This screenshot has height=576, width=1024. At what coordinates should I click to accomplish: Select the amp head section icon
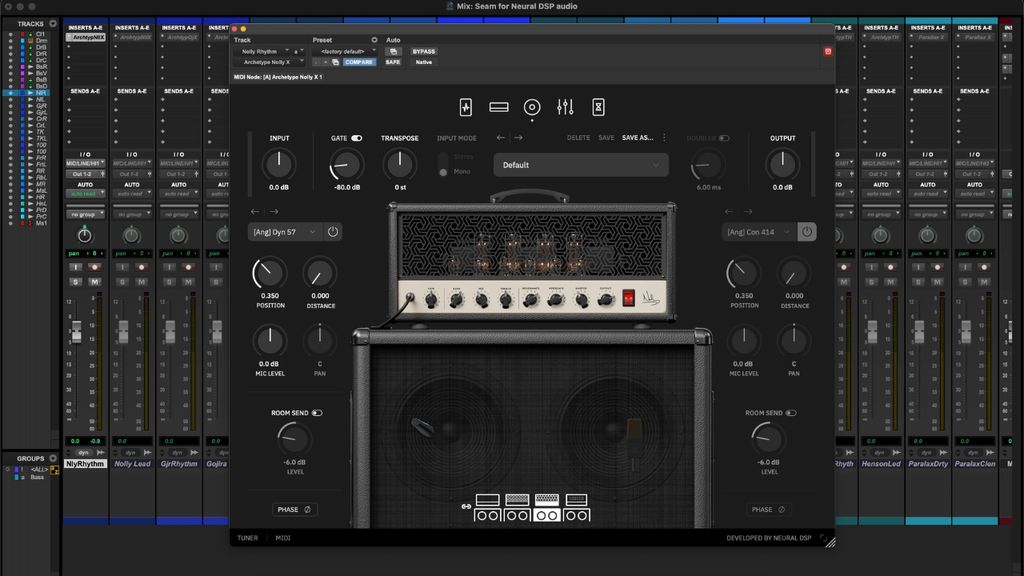(499, 107)
